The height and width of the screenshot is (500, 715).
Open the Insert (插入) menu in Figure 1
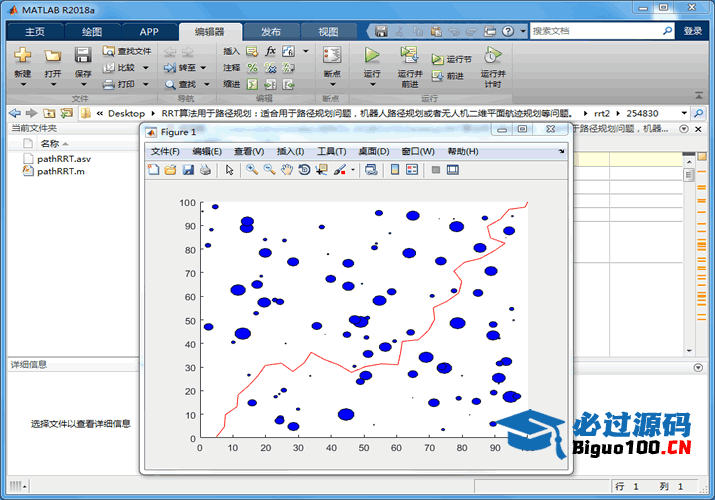(290, 151)
